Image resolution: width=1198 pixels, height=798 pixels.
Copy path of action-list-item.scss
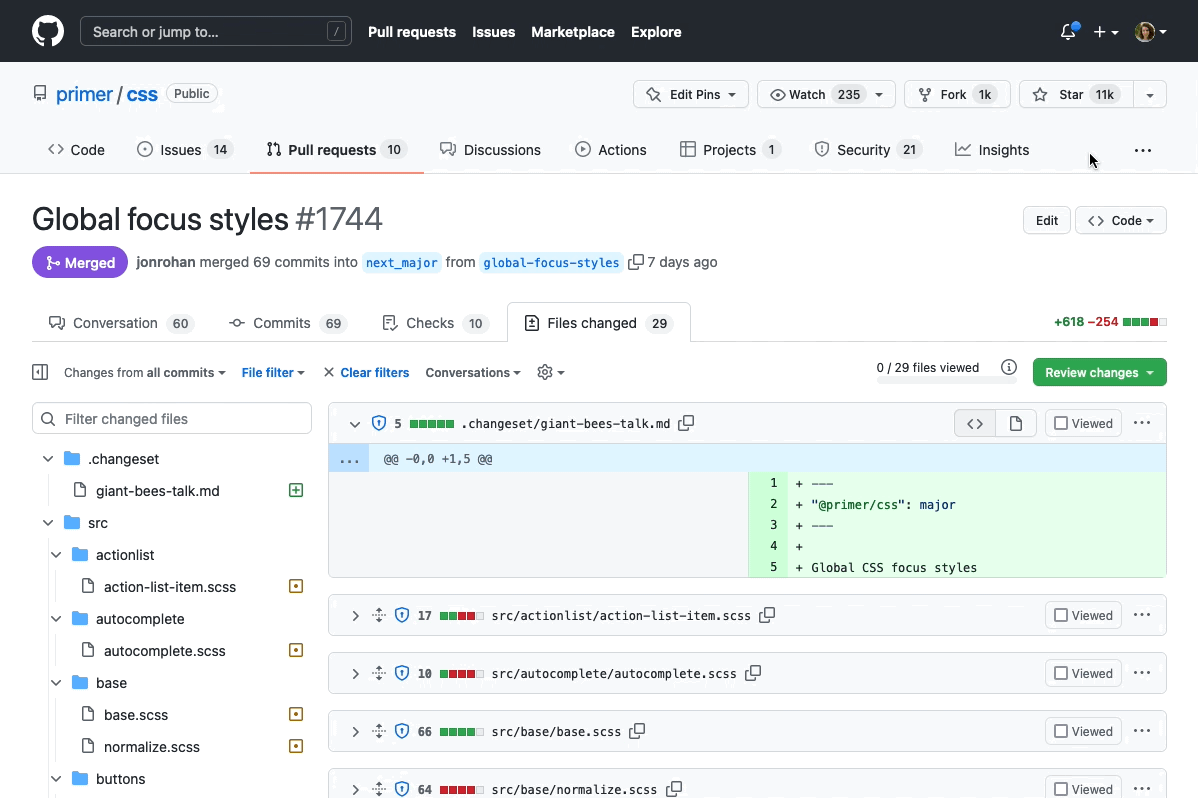(767, 615)
